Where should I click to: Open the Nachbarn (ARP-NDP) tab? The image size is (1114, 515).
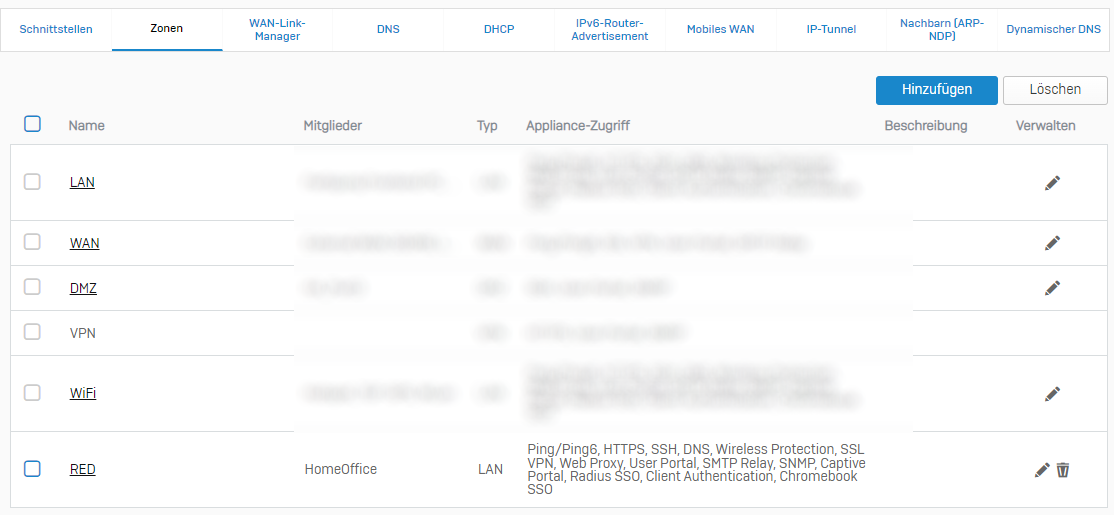pos(942,30)
